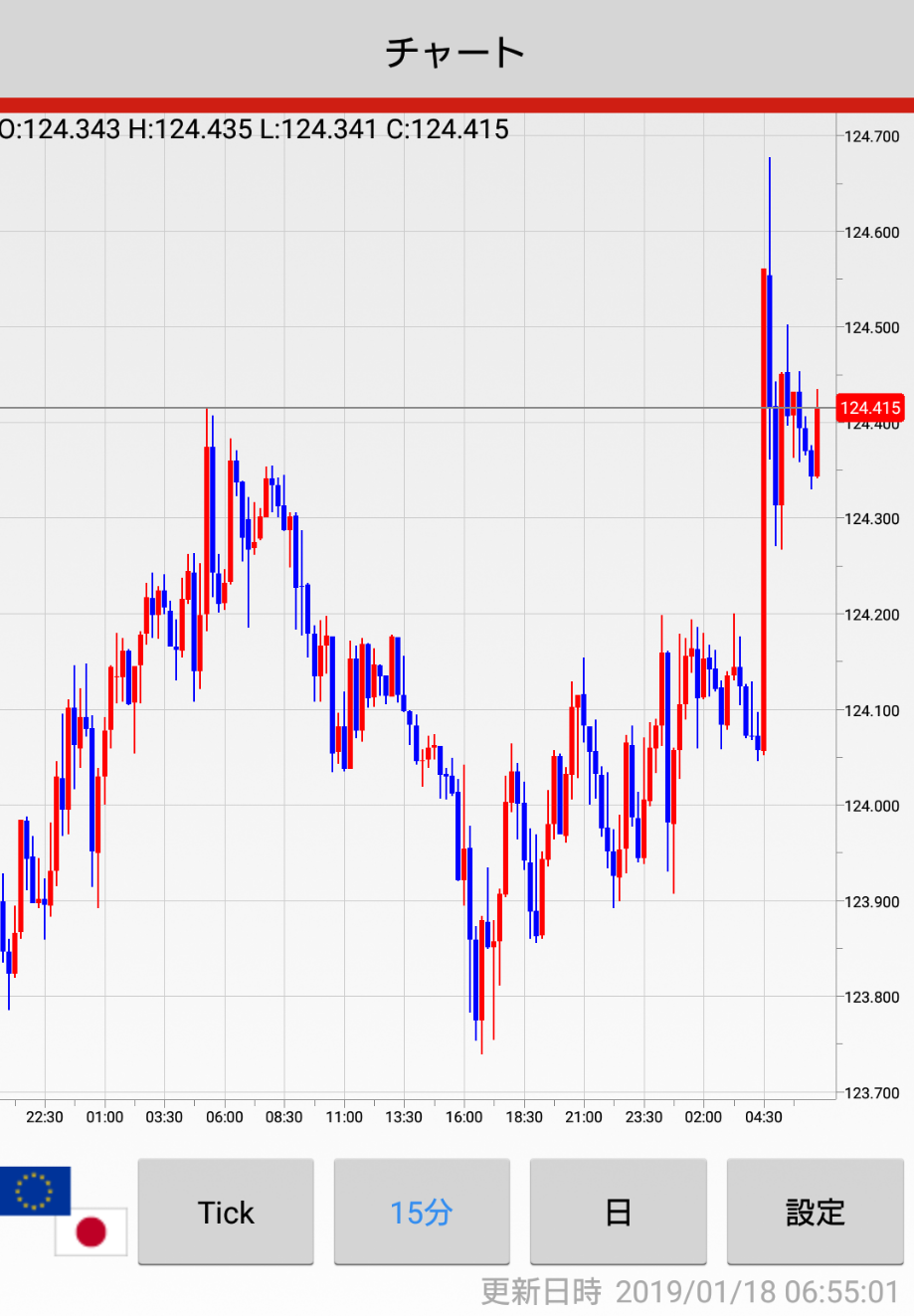The height and width of the screenshot is (1316, 914).
Task: Click the 16:00 time axis label
Action: (463, 1117)
